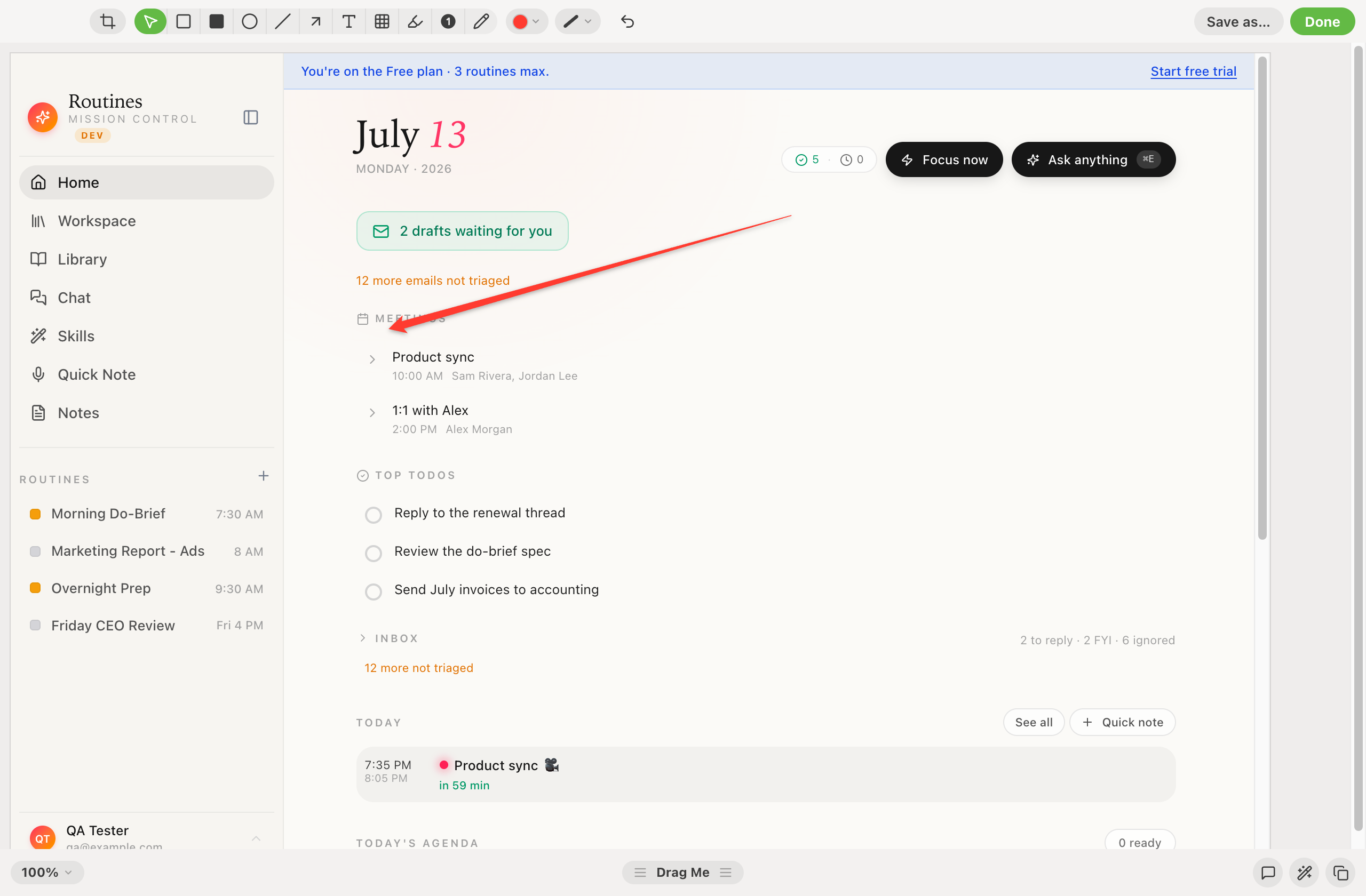Open the line style dropdown
The width and height of the screenshot is (1366, 896).
[x=577, y=22]
